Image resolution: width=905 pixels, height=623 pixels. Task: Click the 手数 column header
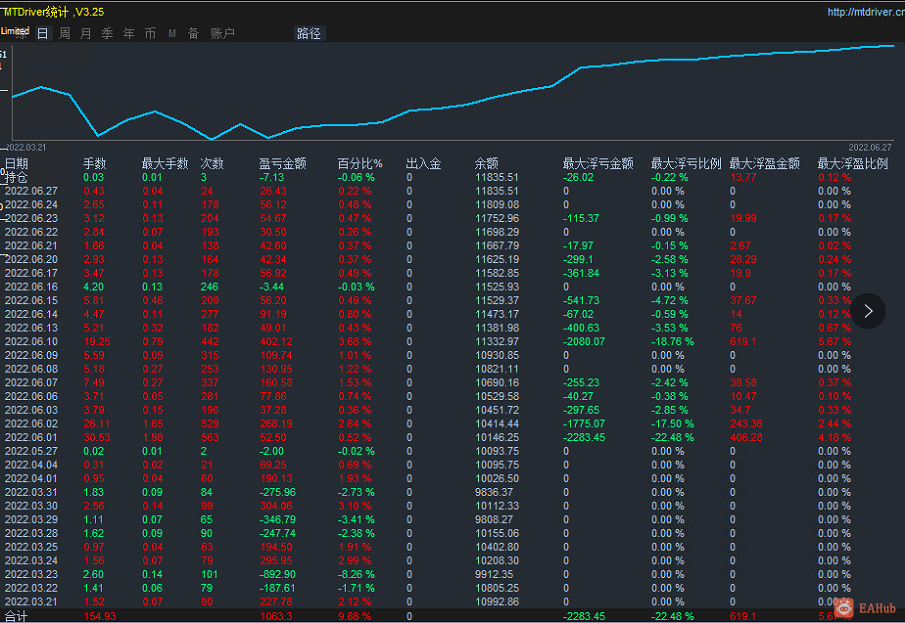point(95,163)
